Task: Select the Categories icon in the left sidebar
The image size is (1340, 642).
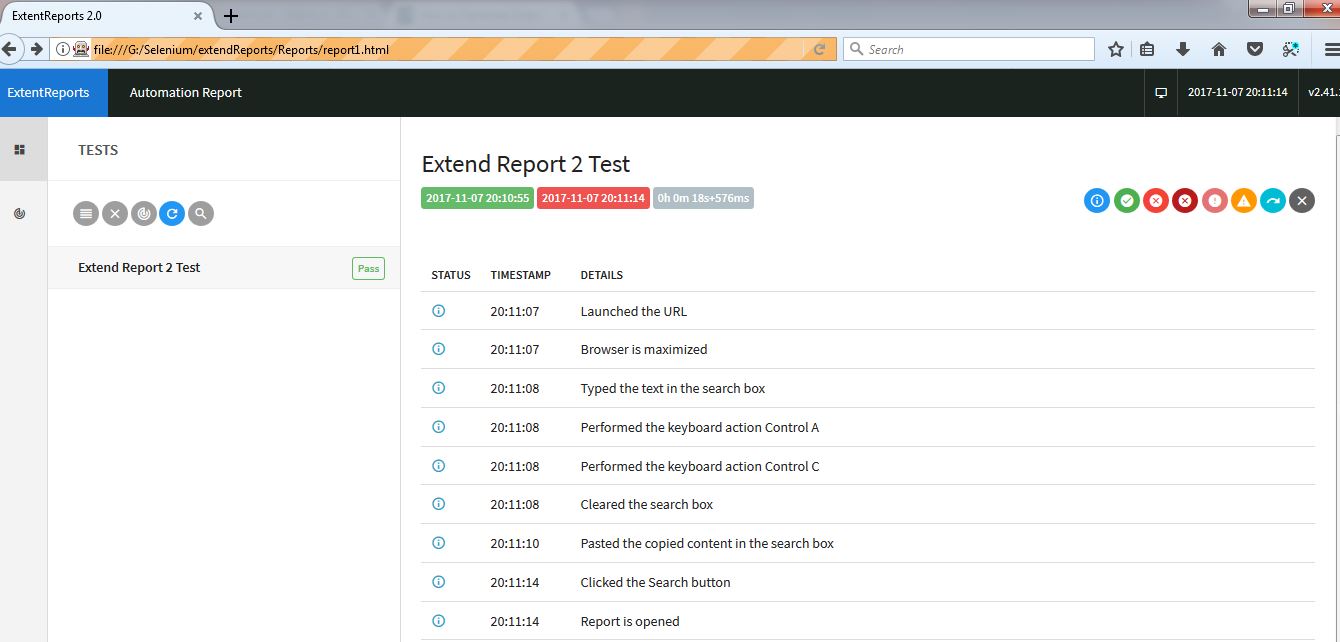Action: 21,213
